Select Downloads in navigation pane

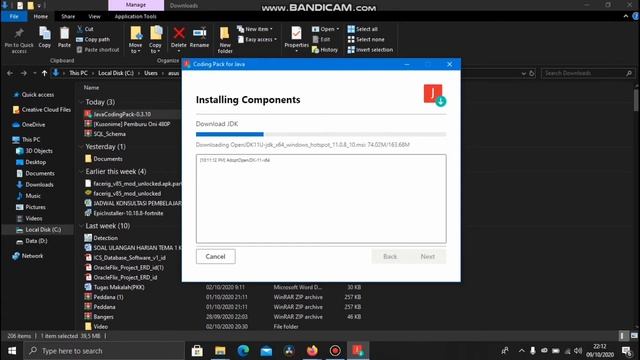click(x=39, y=185)
